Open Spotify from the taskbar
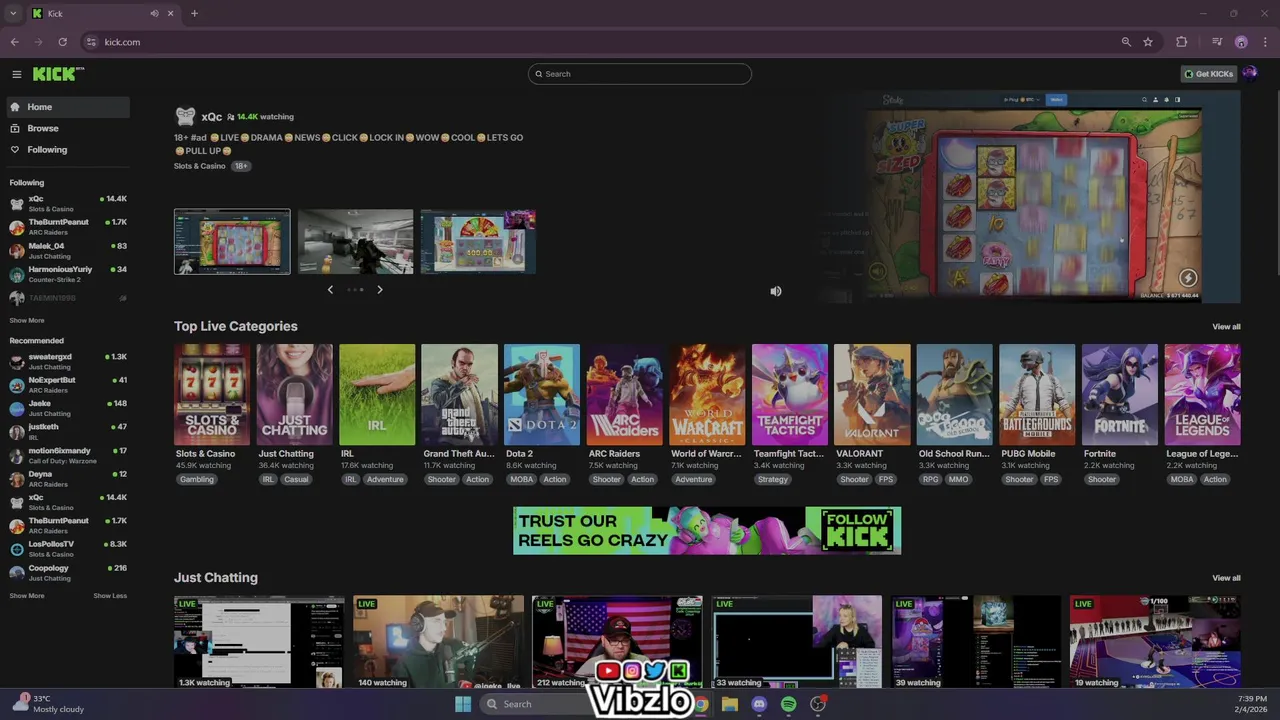This screenshot has width=1280, height=720. [x=788, y=704]
